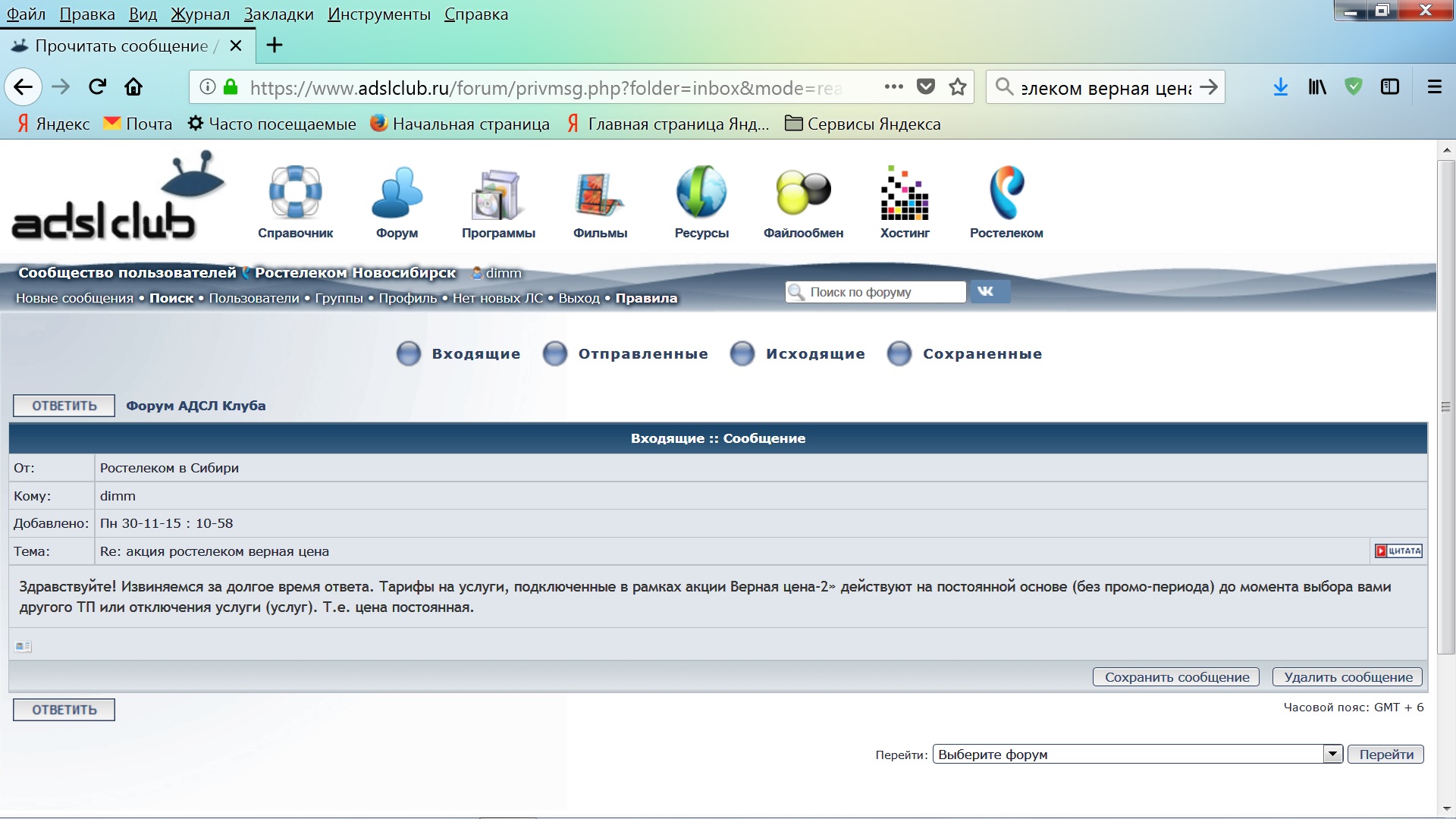Click Сохранить сообщение button
Viewport: 1456px width, 819px height.
click(x=1176, y=677)
